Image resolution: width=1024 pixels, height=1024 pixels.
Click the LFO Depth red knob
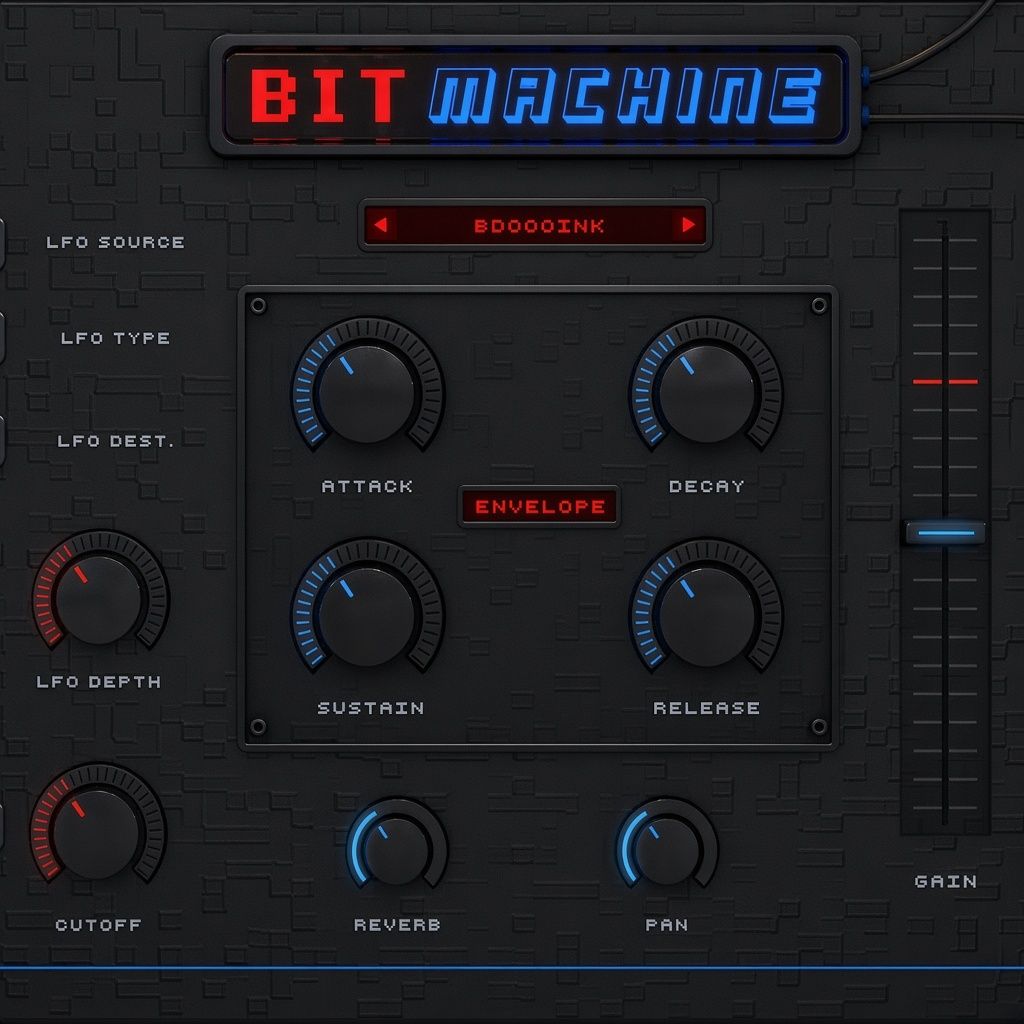pyautogui.click(x=98, y=600)
